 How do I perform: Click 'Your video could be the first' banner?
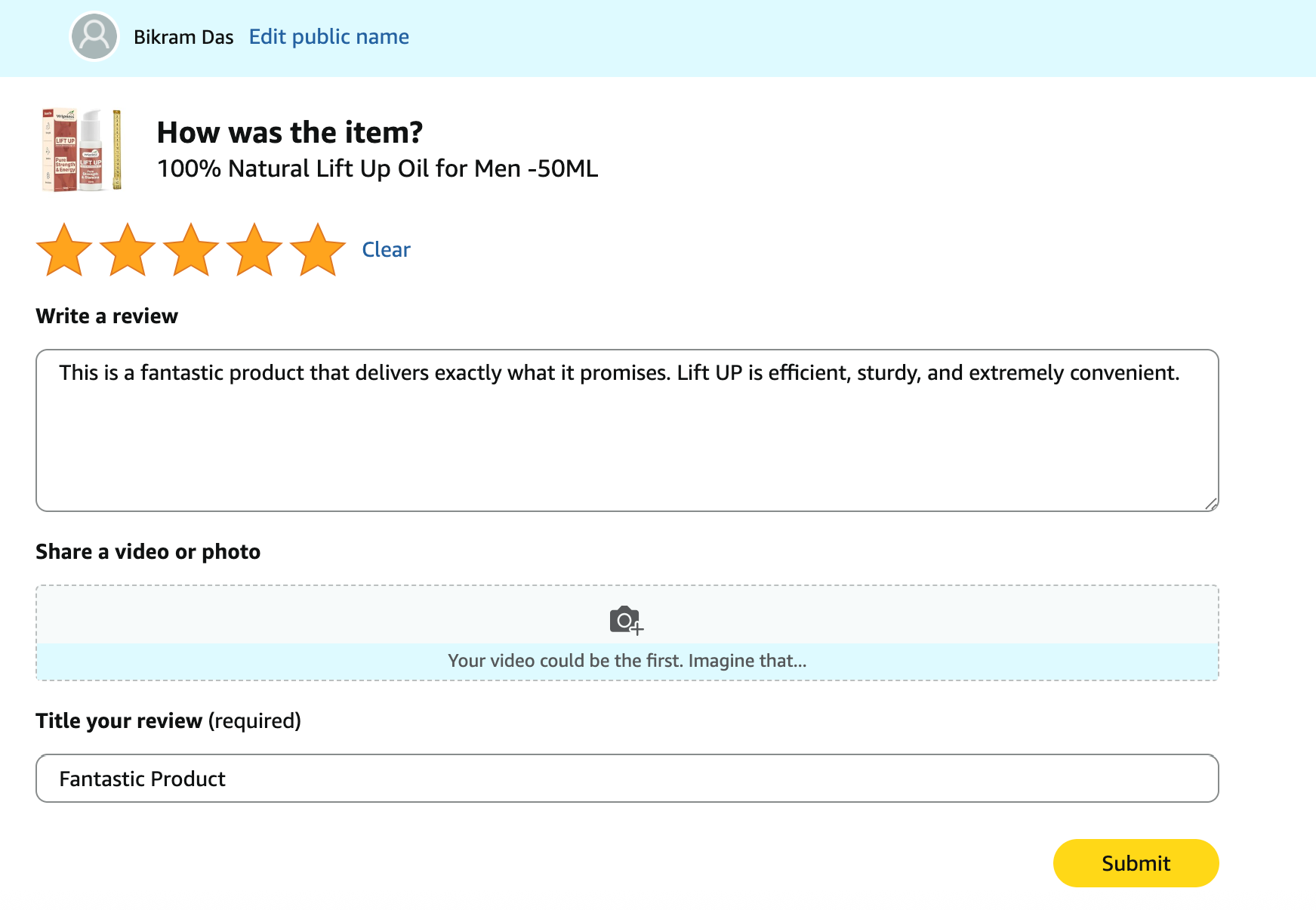point(627,661)
